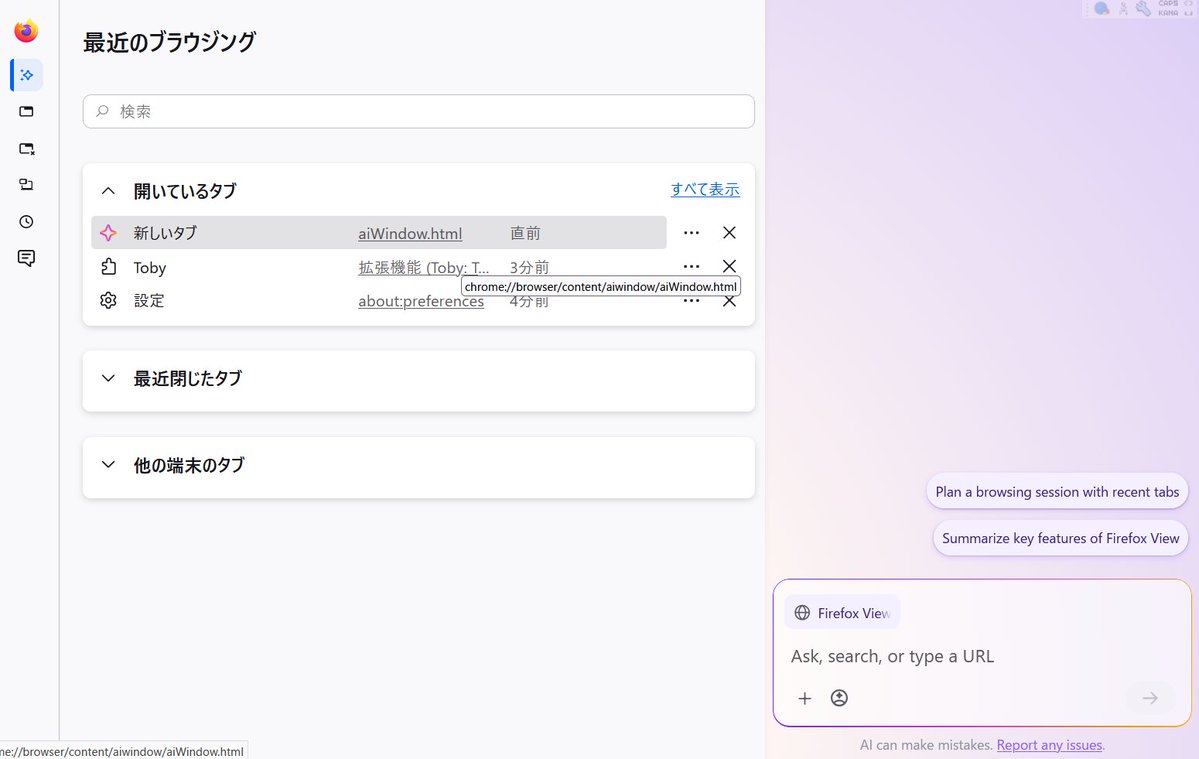Screen dimensions: 1199x759
Task: Select the 新しいタブ row title
Action: tap(165, 233)
